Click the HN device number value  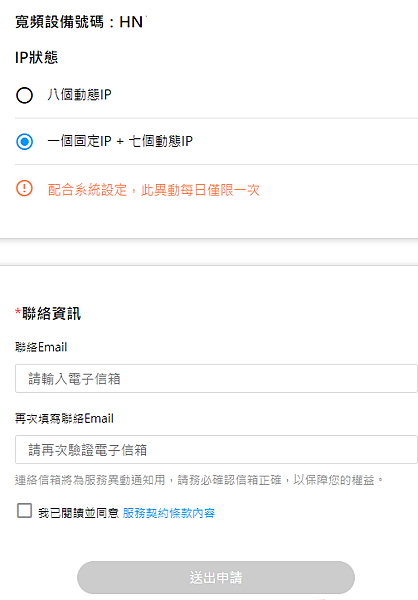coord(132,22)
